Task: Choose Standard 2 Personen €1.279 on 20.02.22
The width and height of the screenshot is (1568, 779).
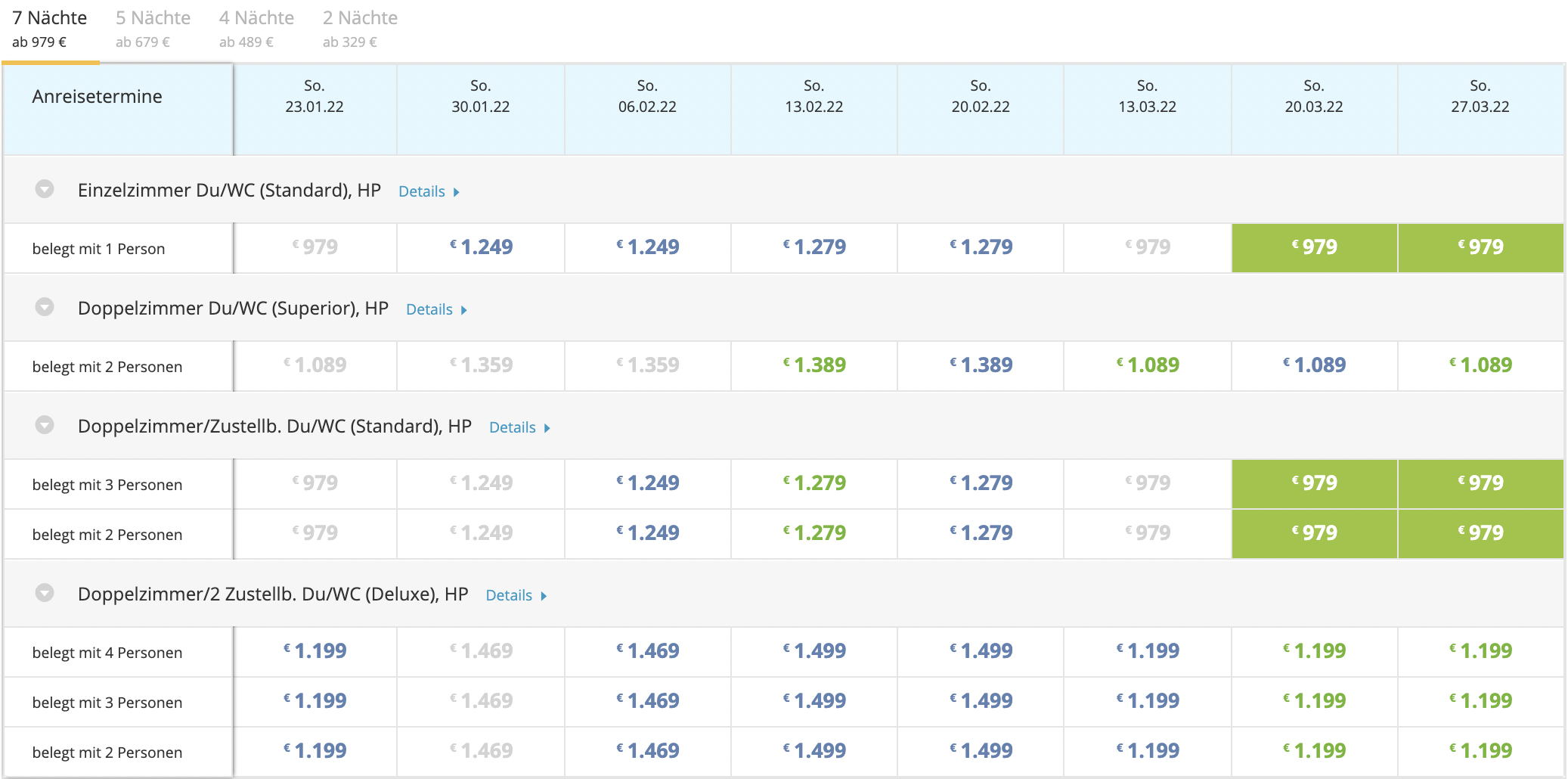Action: pos(981,533)
